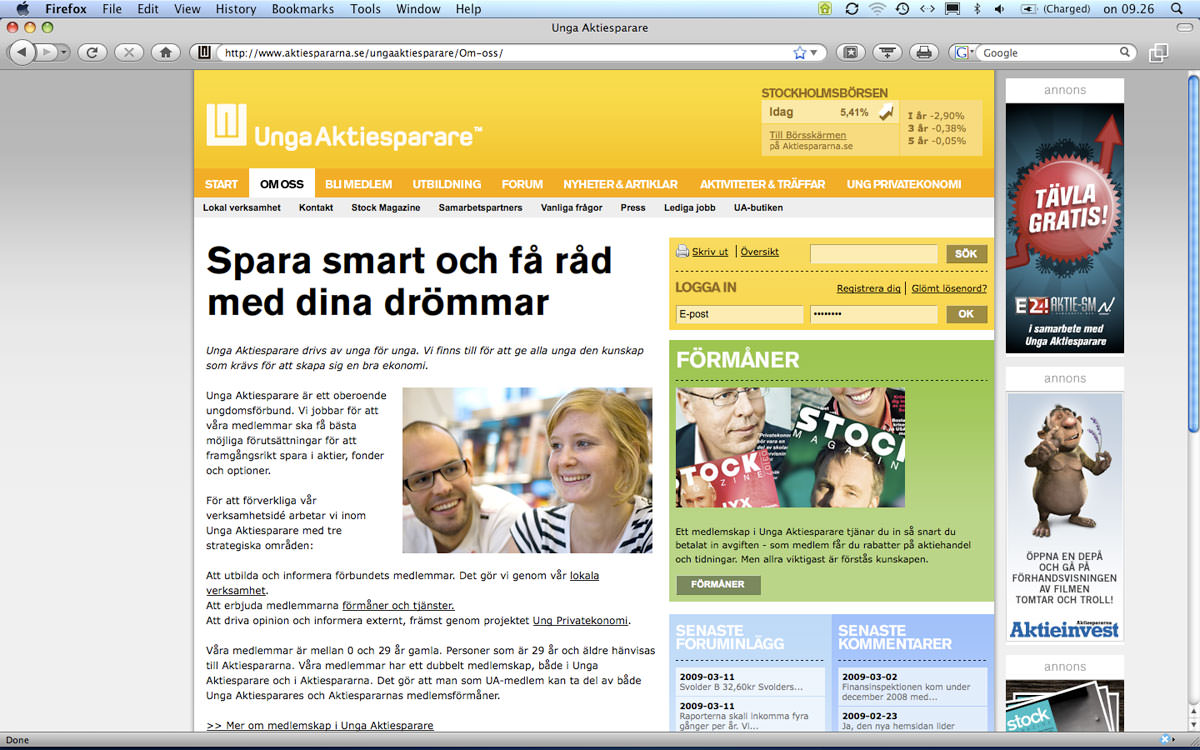Click the SÖK button
This screenshot has width=1200, height=750.
pyautogui.click(x=966, y=254)
